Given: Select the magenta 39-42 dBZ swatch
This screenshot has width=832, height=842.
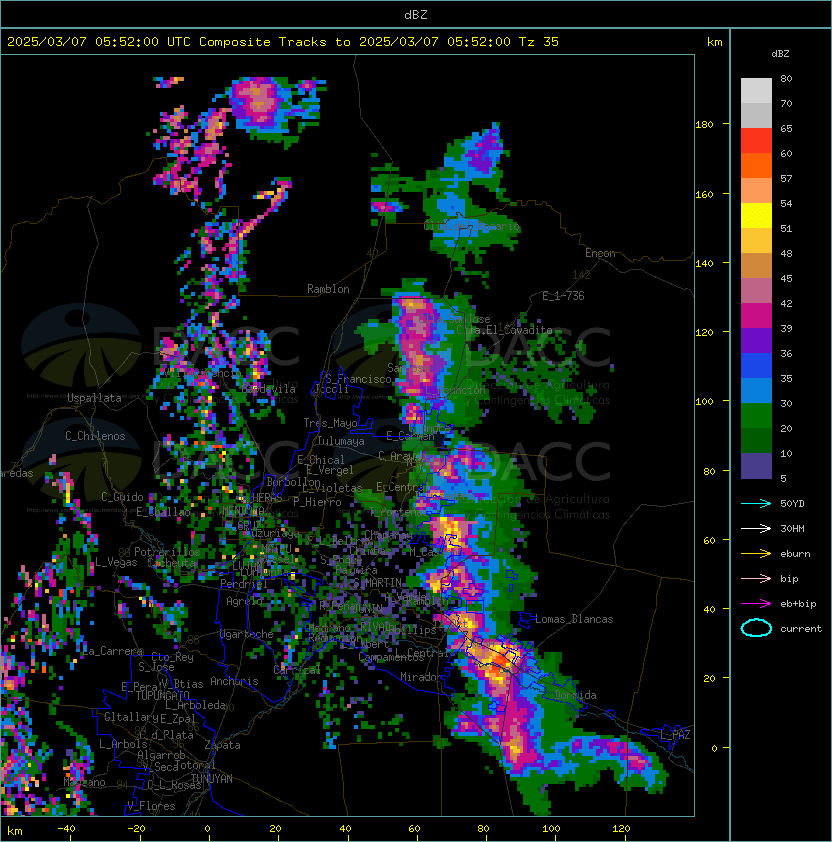Looking at the screenshot, I should (756, 315).
